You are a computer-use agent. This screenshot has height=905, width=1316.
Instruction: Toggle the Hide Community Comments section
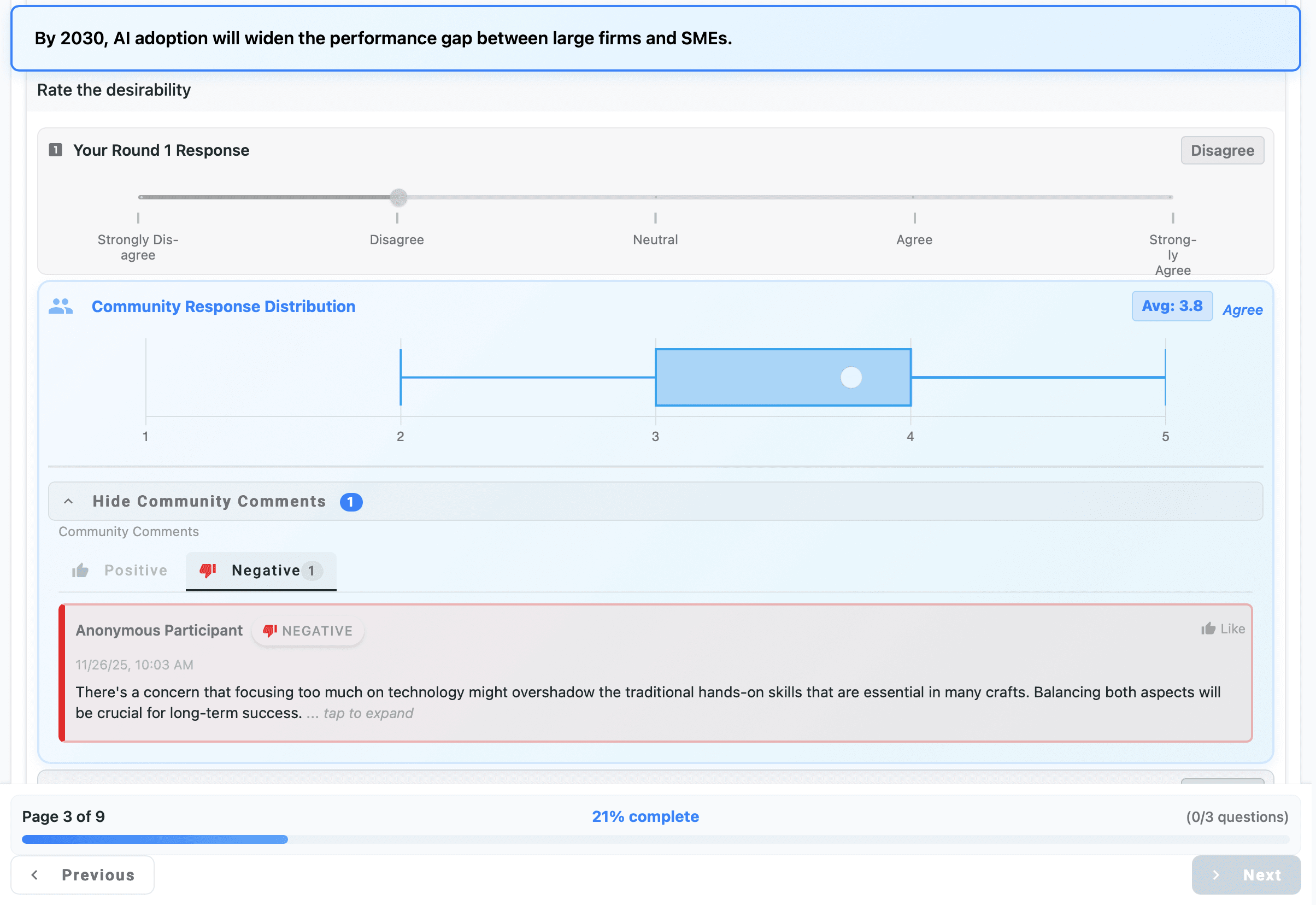[x=209, y=501]
